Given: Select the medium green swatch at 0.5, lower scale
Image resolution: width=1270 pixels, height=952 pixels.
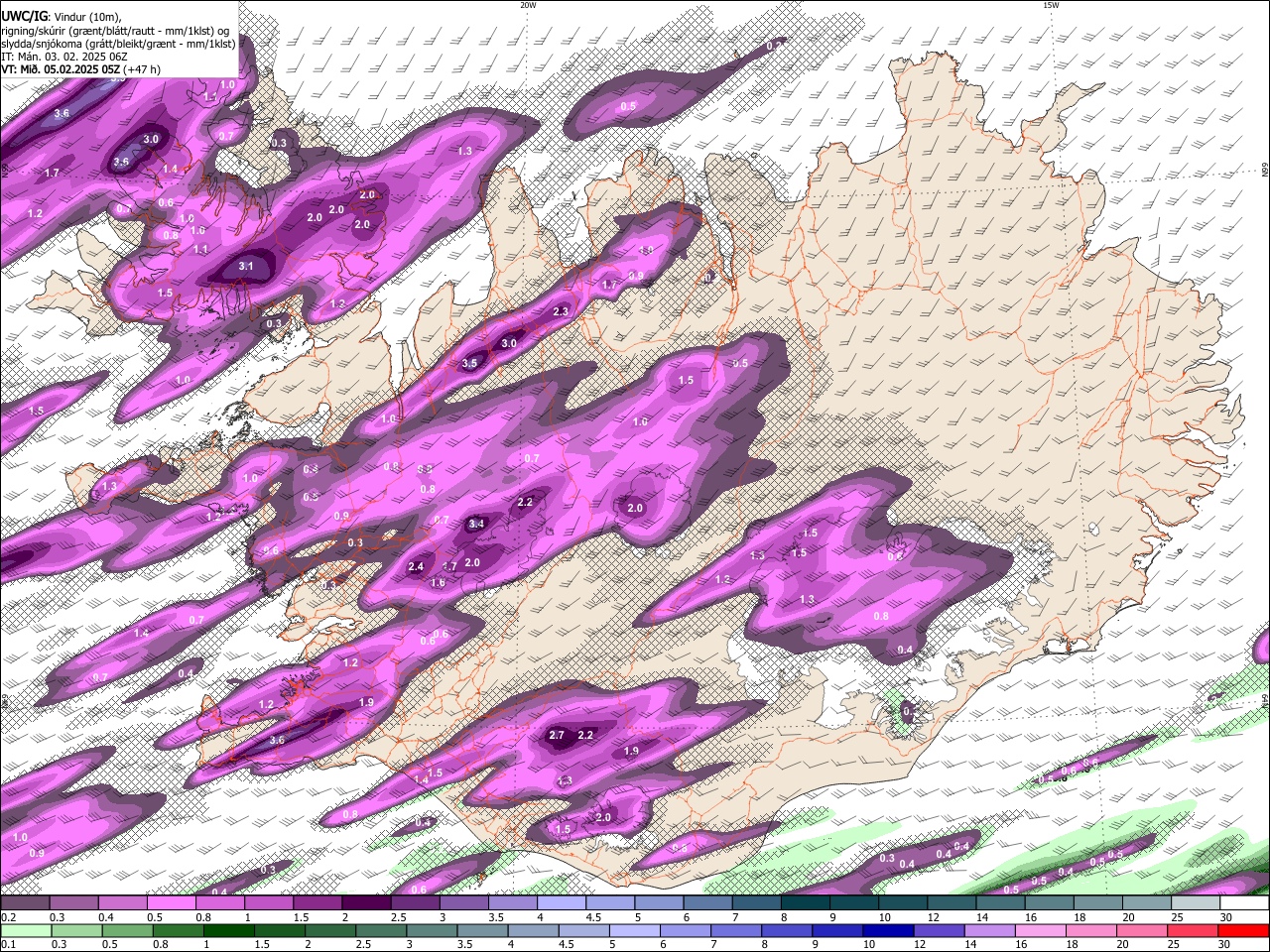Looking at the screenshot, I should pos(128,930).
